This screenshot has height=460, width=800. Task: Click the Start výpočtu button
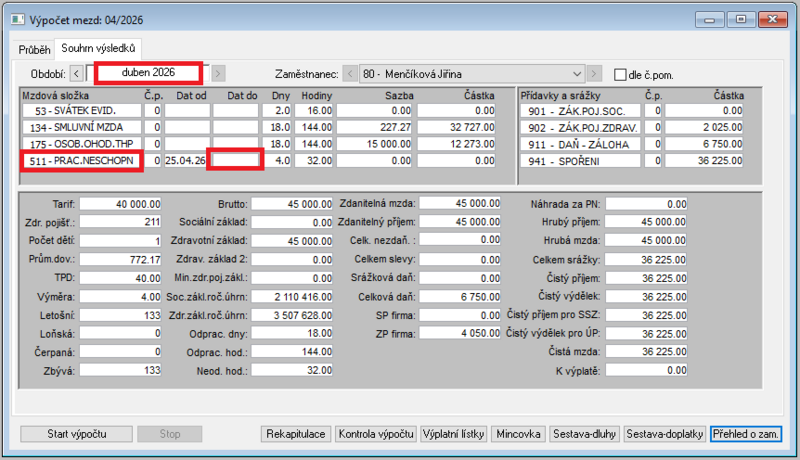pos(77,434)
